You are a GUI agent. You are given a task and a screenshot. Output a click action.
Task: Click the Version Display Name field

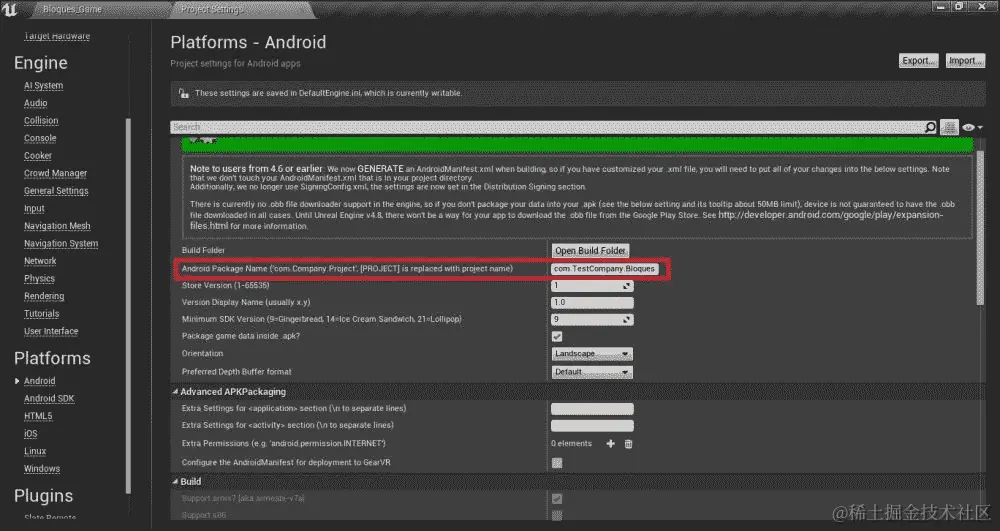pyautogui.click(x=592, y=303)
